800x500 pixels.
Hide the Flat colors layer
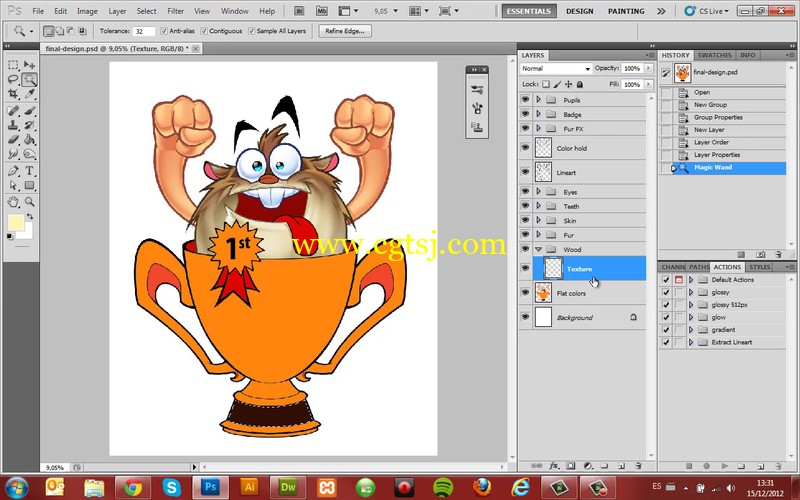pyautogui.click(x=525, y=292)
